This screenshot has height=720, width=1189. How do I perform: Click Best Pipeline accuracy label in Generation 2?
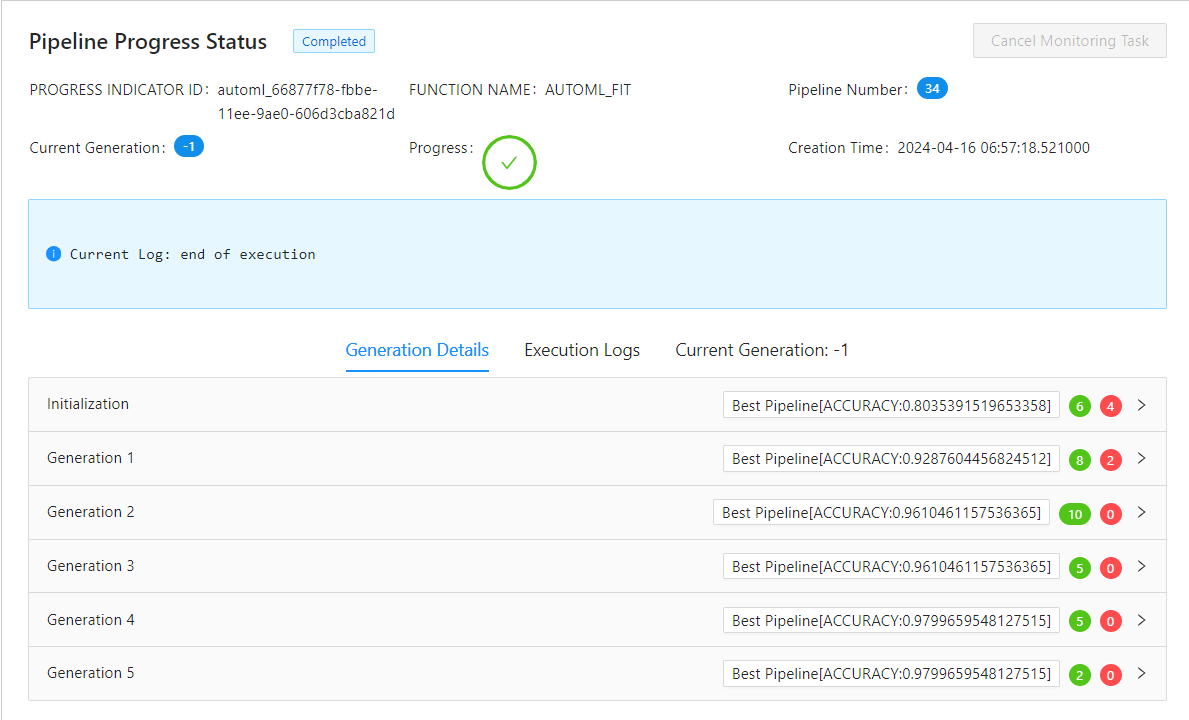coord(881,513)
